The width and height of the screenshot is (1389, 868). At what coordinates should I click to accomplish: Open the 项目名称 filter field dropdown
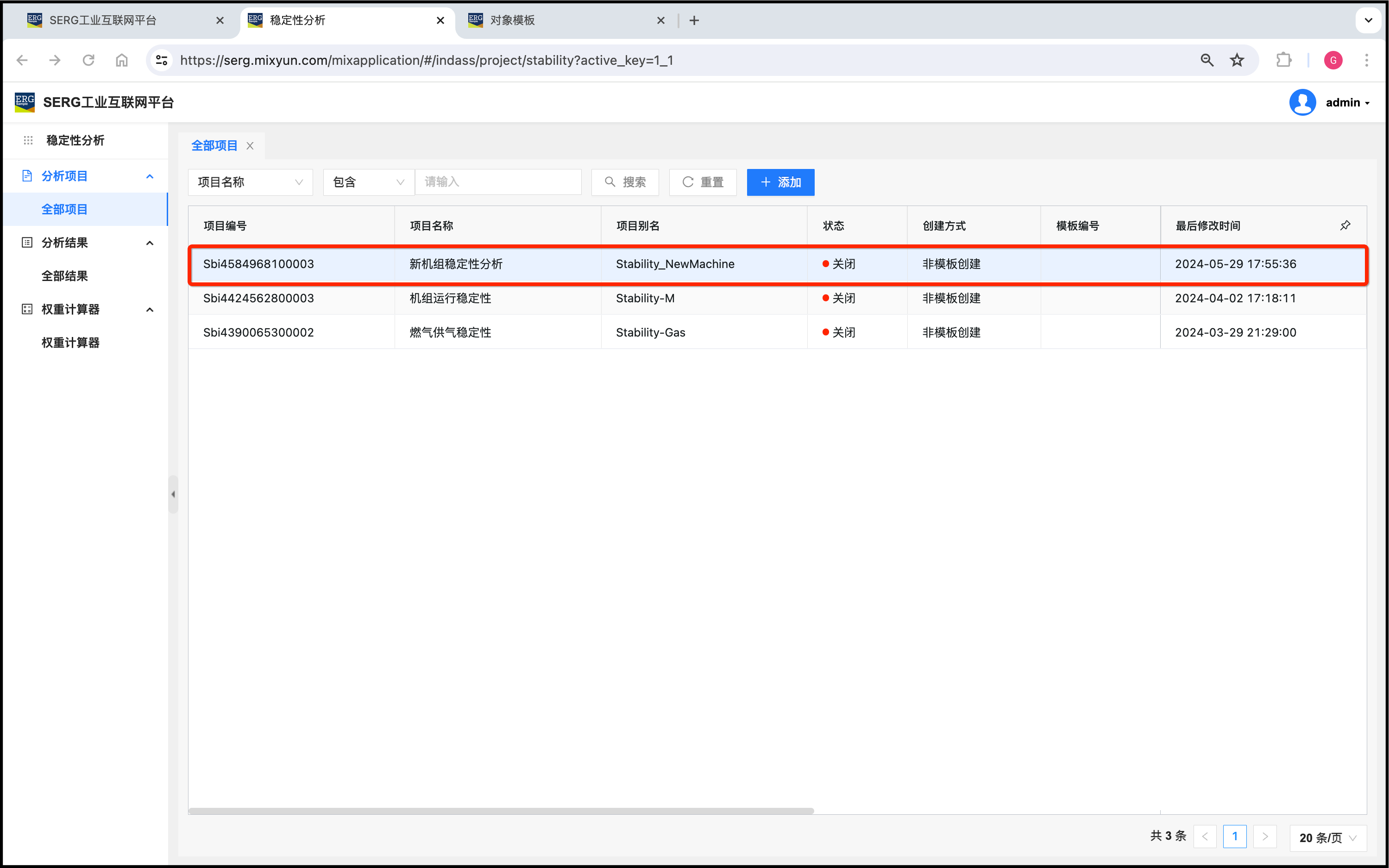pos(250,182)
